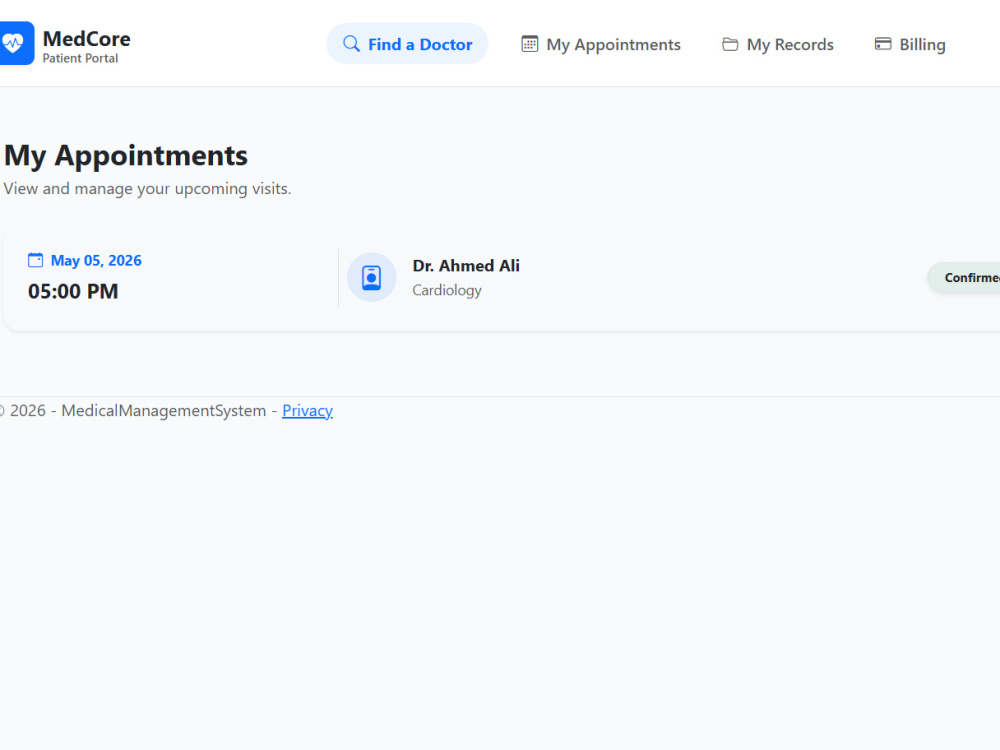The height and width of the screenshot is (750, 1000).
Task: Click the Patient Portal subtitle text
Action: pos(80,58)
